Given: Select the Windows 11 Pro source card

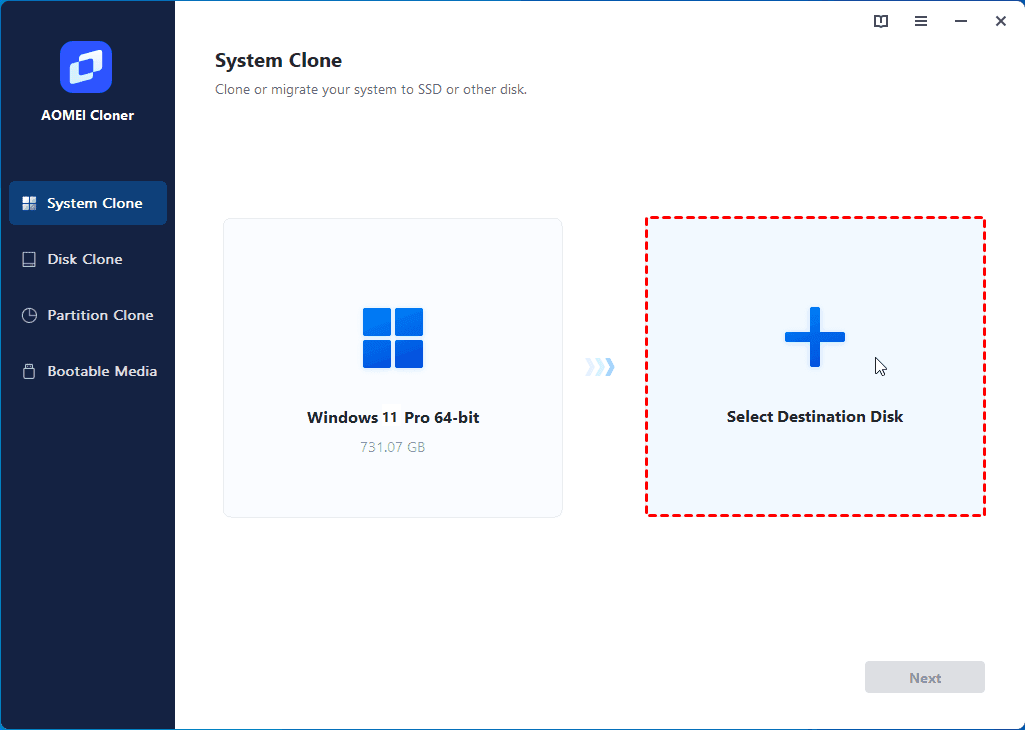Looking at the screenshot, I should 393,368.
